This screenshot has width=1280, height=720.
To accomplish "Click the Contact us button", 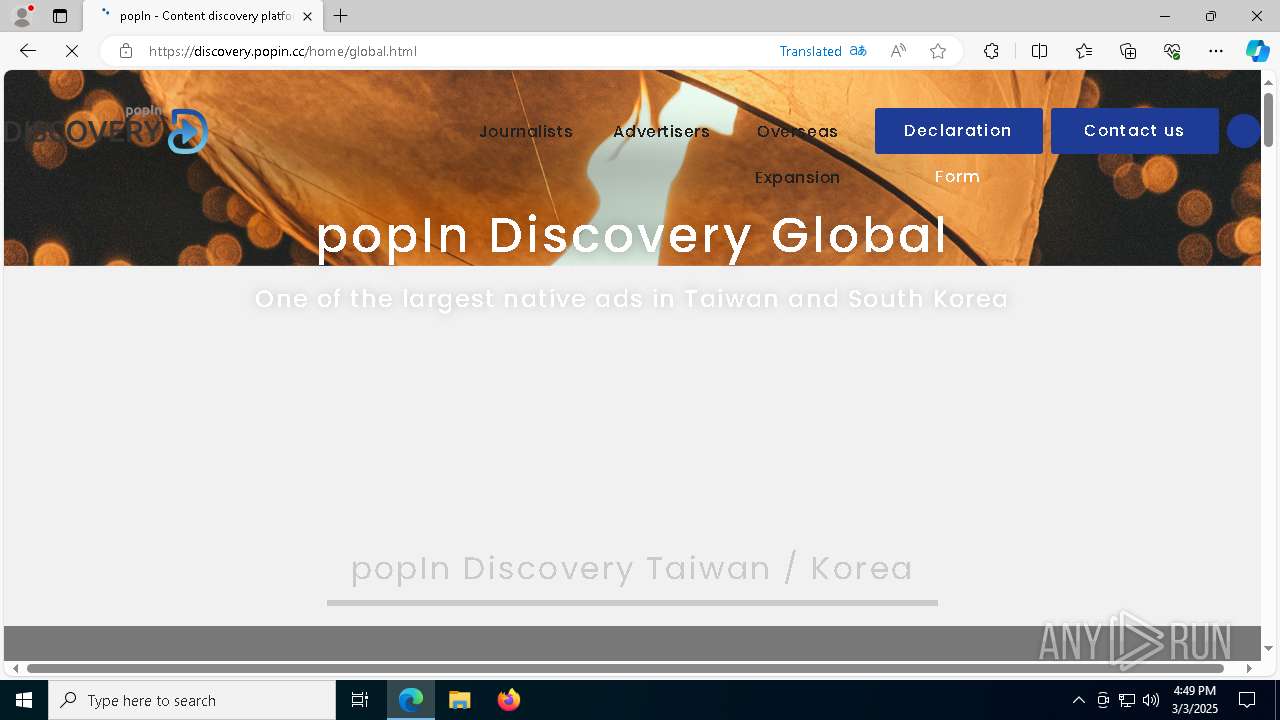I will (x=1134, y=131).
